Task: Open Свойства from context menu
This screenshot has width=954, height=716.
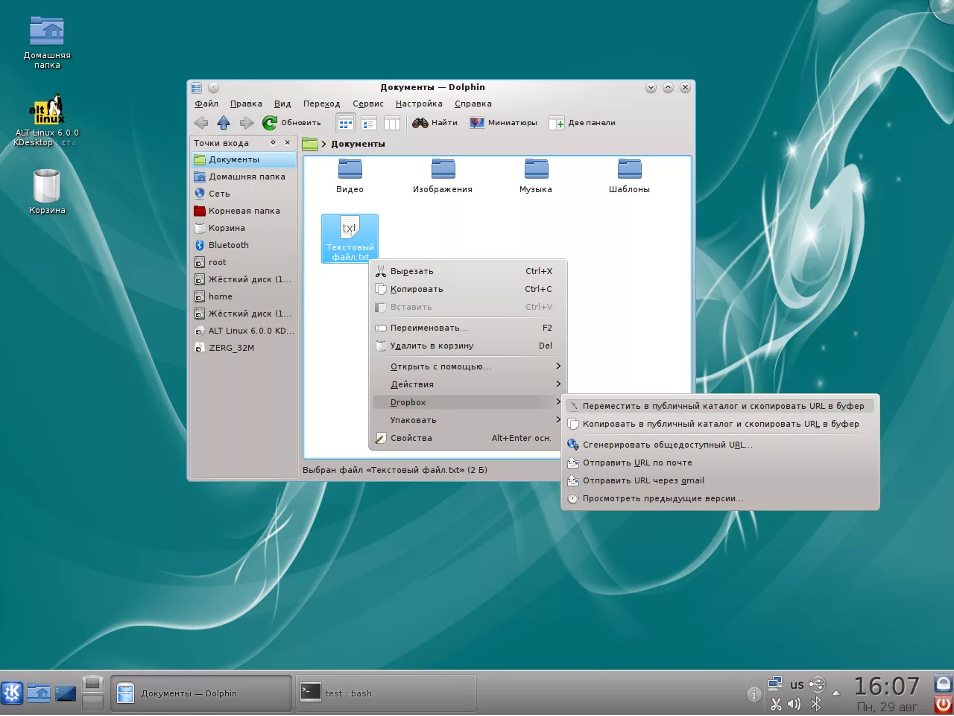Action: (467, 438)
